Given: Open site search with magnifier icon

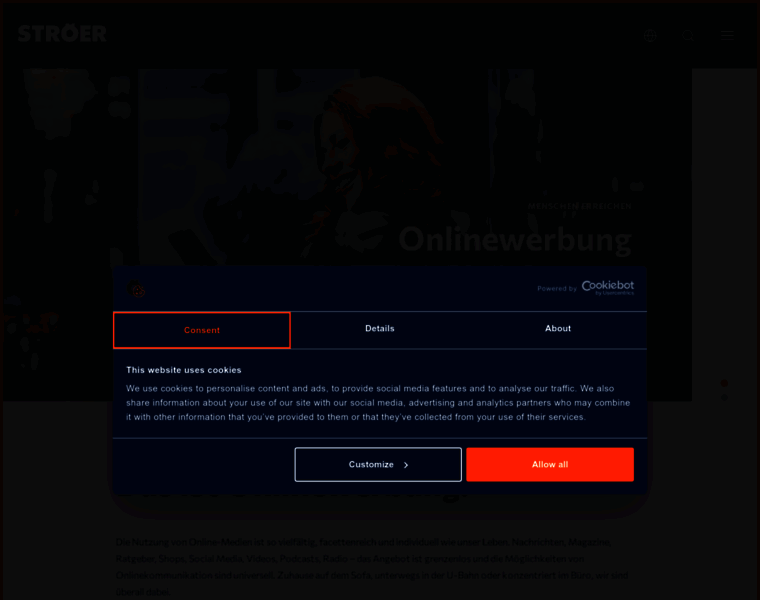Looking at the screenshot, I should (x=688, y=35).
